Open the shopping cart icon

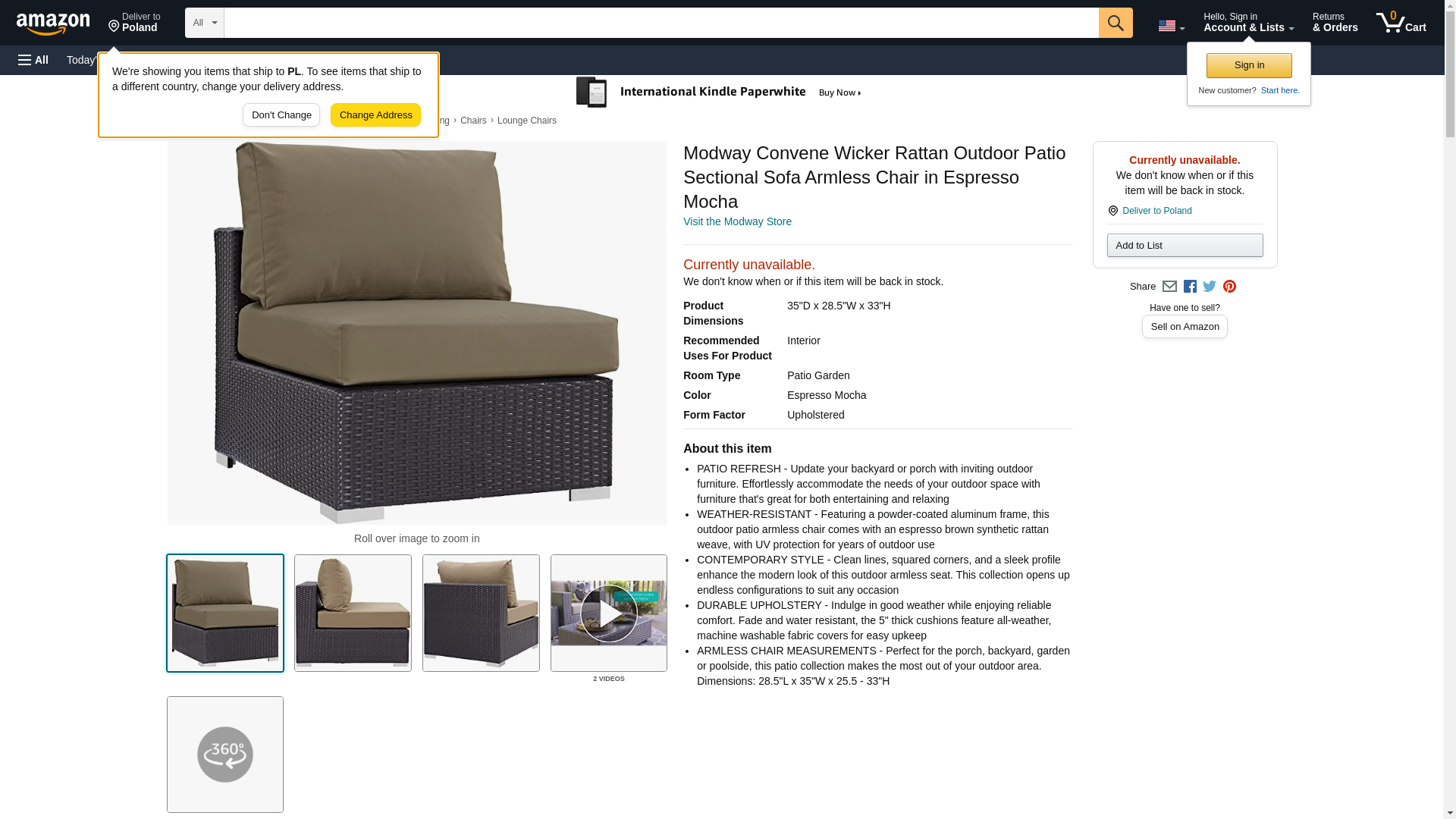1401,23
